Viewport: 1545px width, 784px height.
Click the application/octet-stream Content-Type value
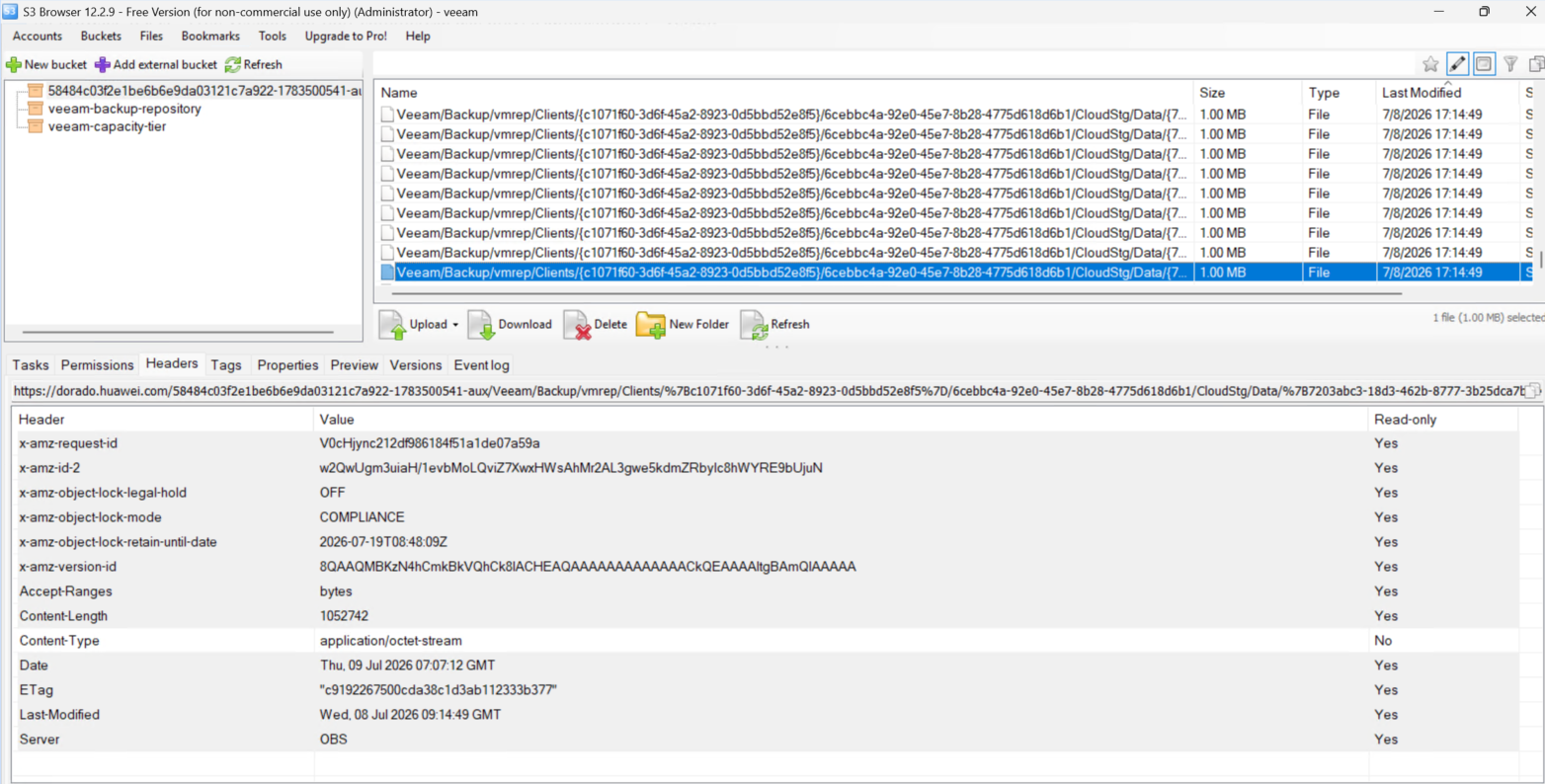tap(390, 641)
